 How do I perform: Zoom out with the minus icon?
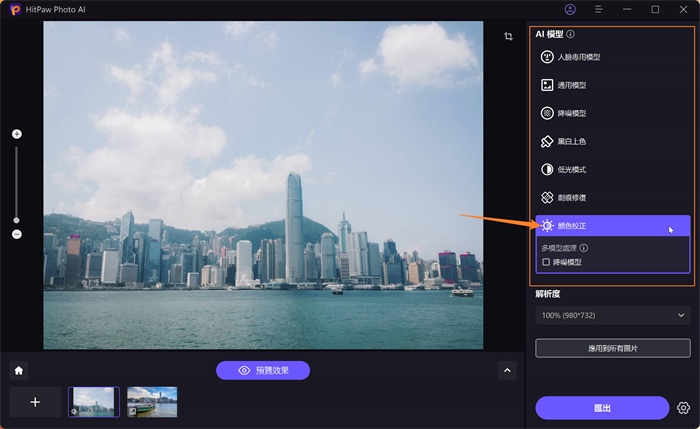pos(17,234)
